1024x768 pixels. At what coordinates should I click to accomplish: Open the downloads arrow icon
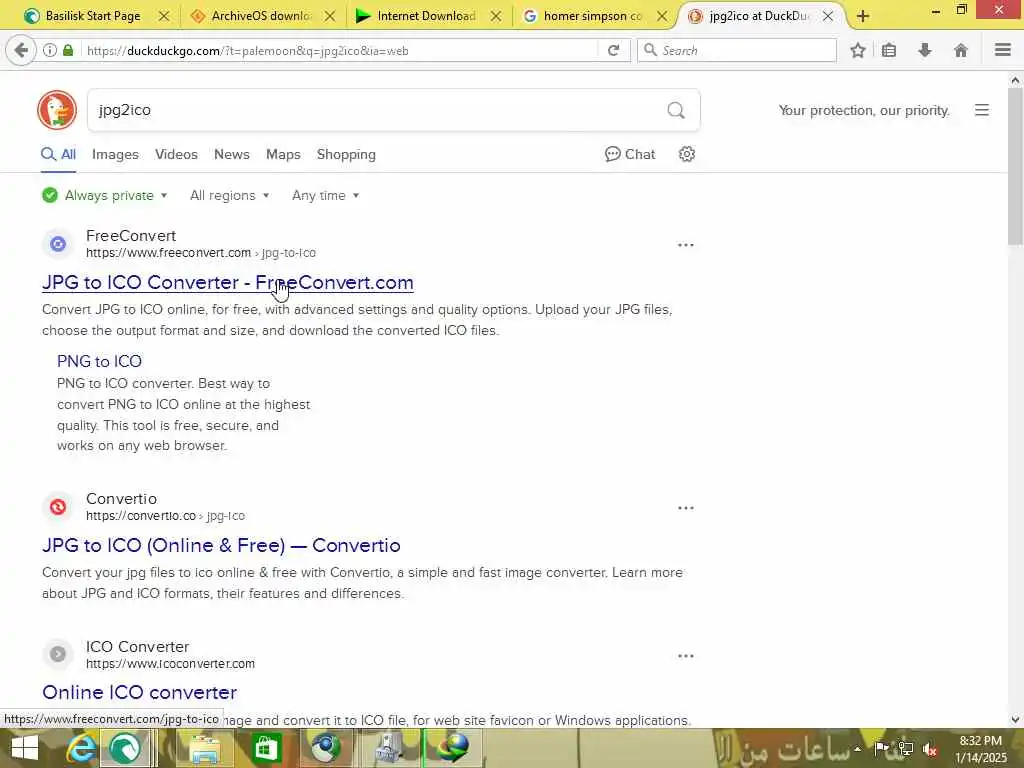click(x=925, y=50)
